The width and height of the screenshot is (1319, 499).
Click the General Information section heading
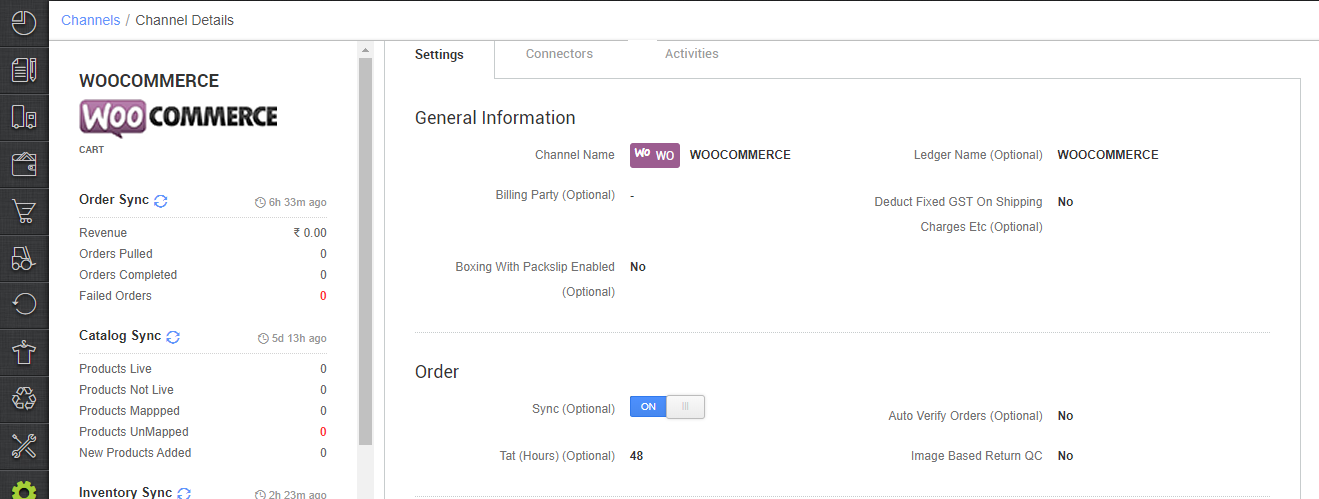495,118
